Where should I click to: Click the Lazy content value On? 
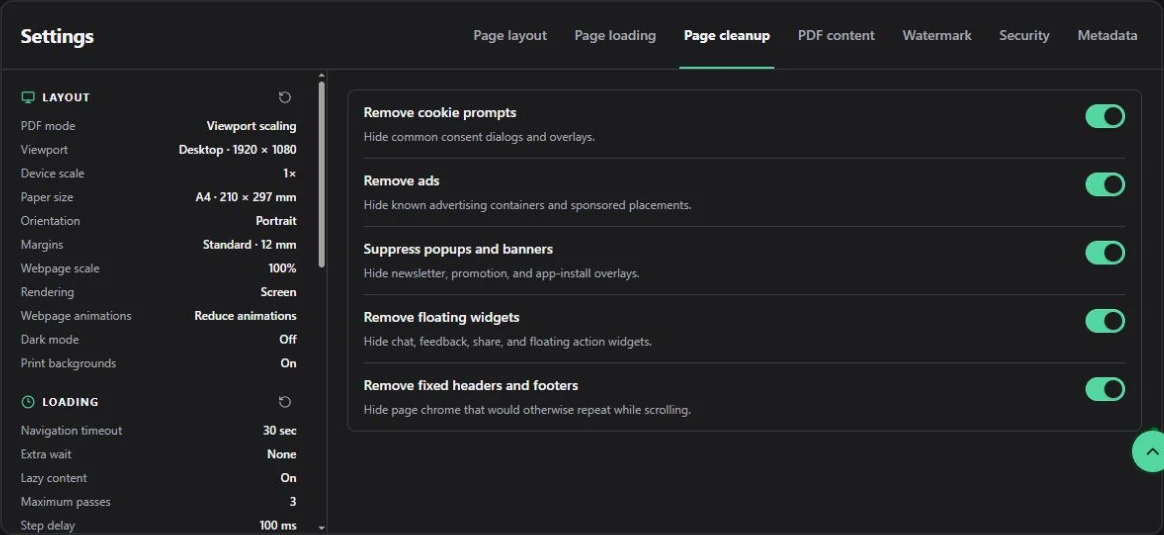click(288, 478)
